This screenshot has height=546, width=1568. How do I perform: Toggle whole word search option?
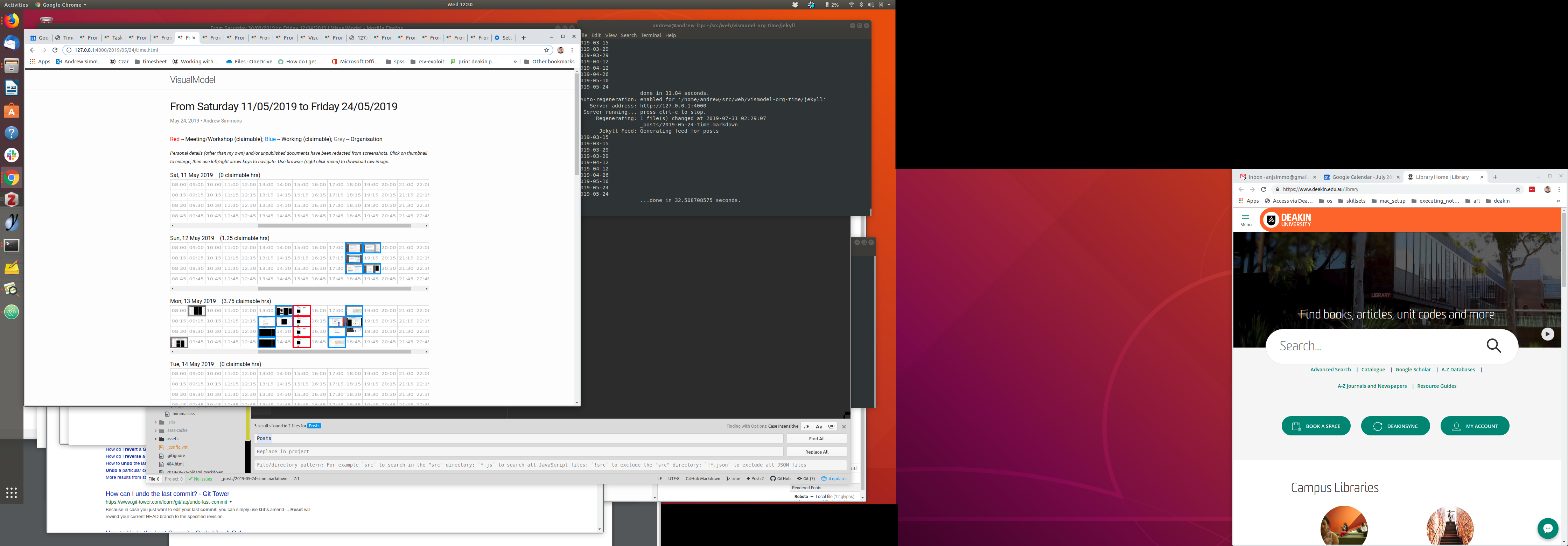(x=832, y=427)
